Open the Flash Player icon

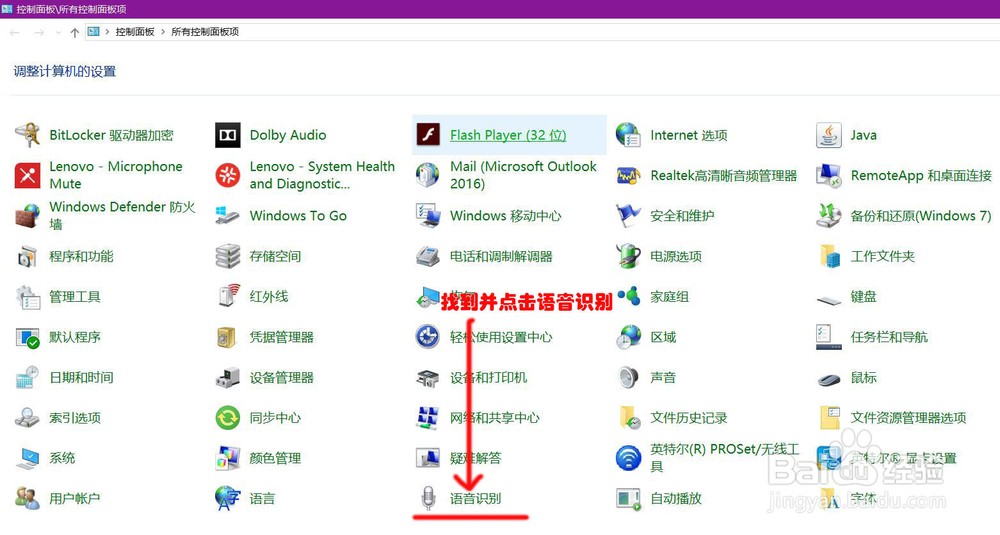pyautogui.click(x=428, y=135)
